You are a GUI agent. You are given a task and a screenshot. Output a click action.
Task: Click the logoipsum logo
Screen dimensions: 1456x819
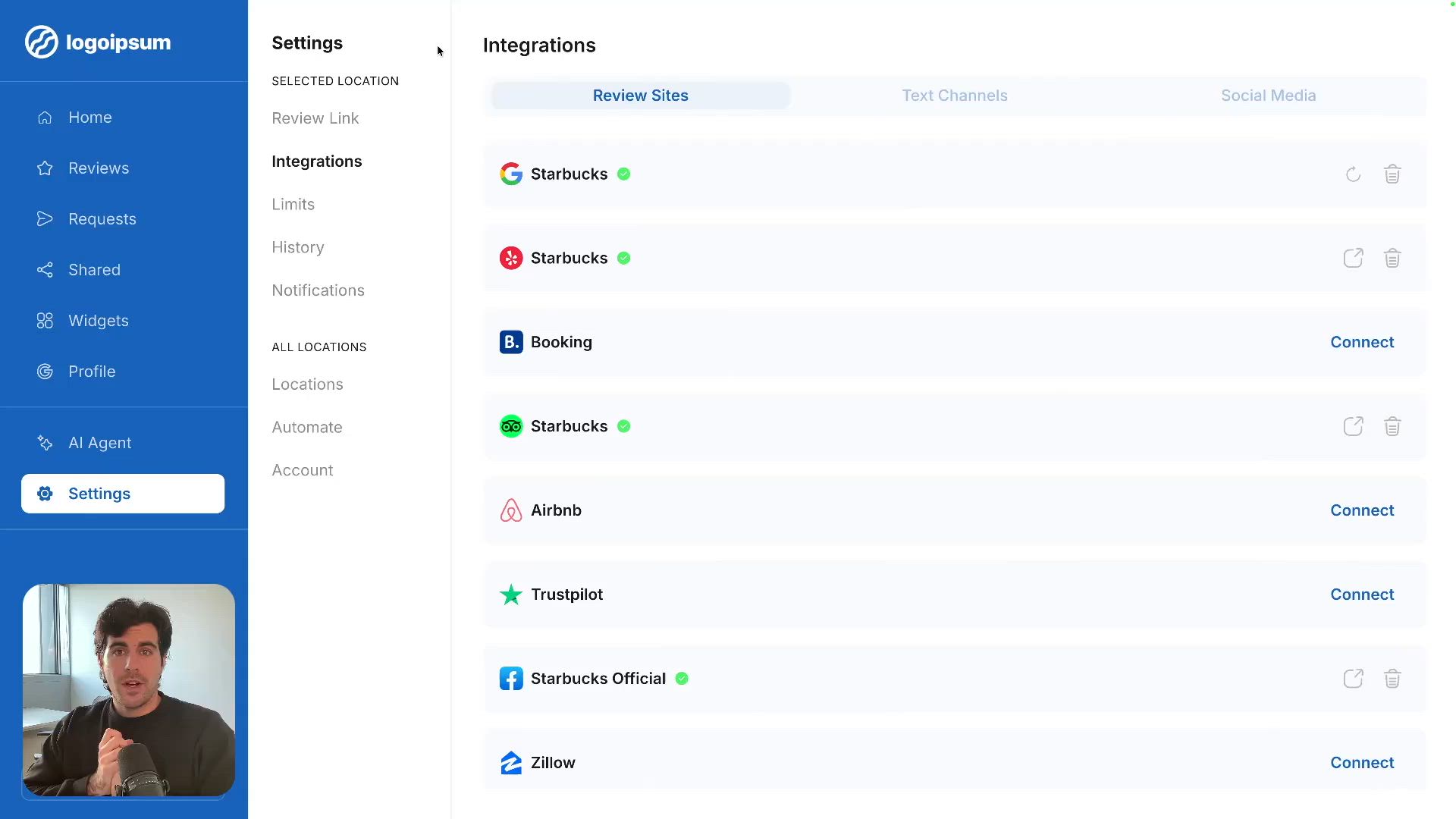pyautogui.click(x=98, y=42)
